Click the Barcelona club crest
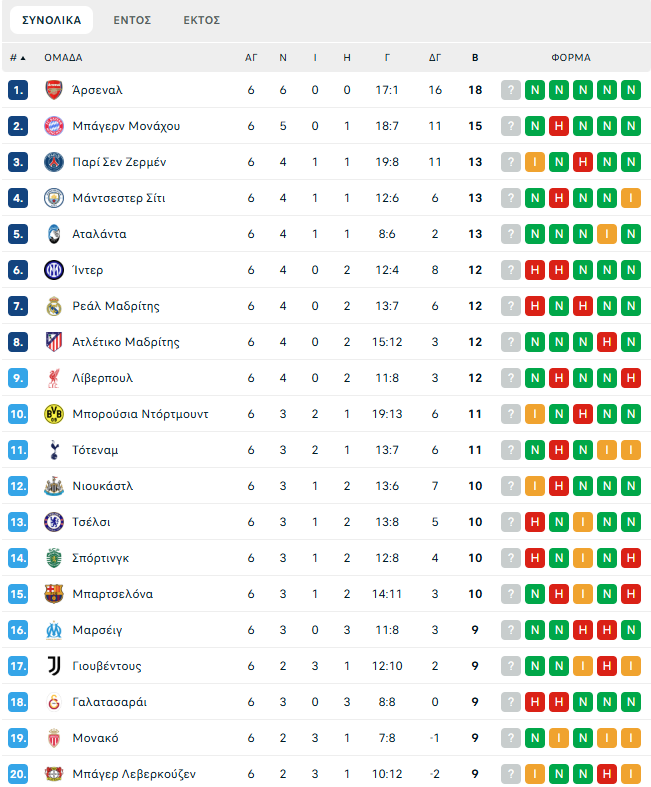 pos(54,594)
